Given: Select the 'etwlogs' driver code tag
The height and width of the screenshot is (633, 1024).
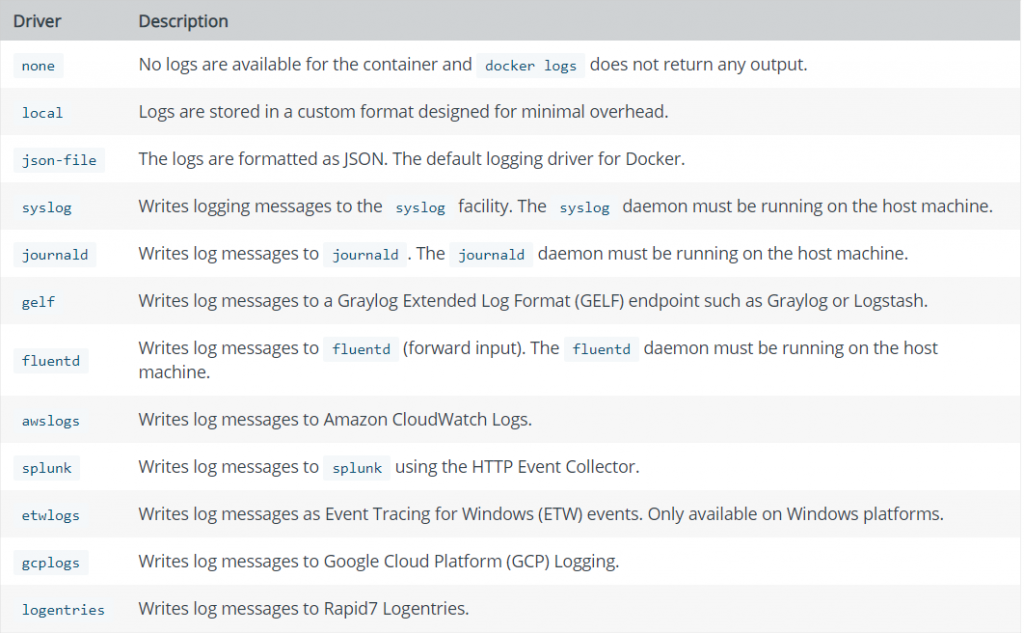Looking at the screenshot, I should point(51,515).
